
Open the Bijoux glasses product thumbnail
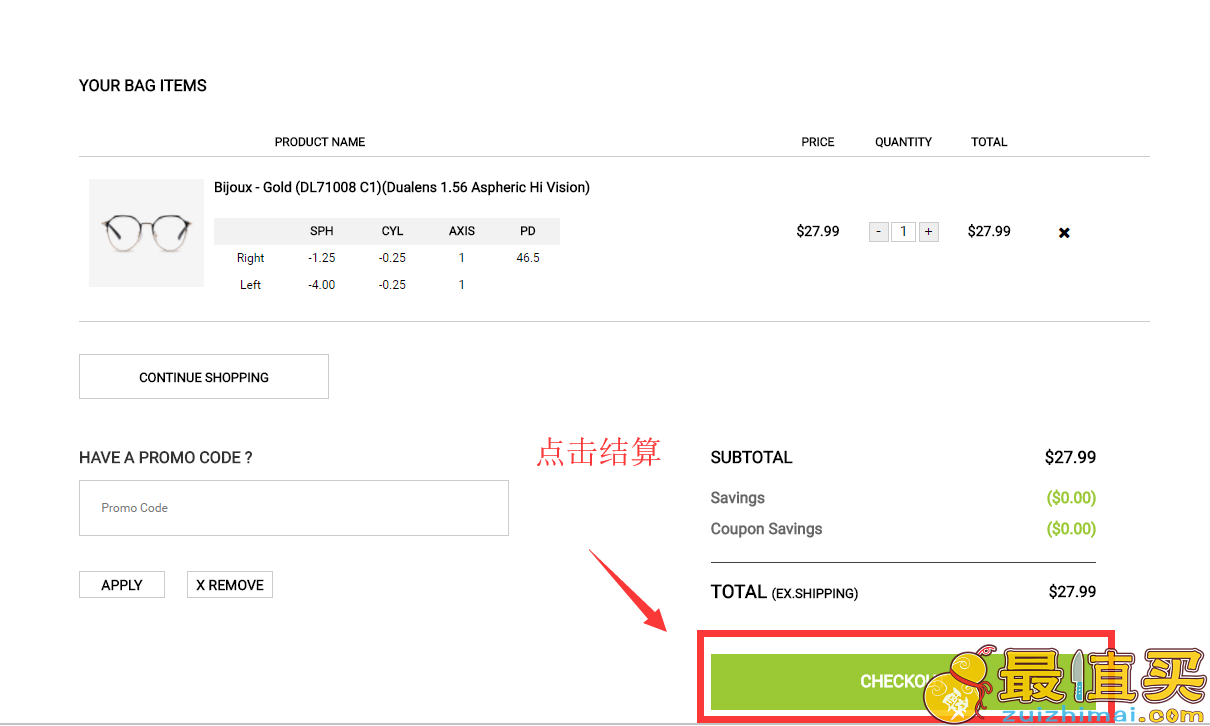(x=146, y=233)
